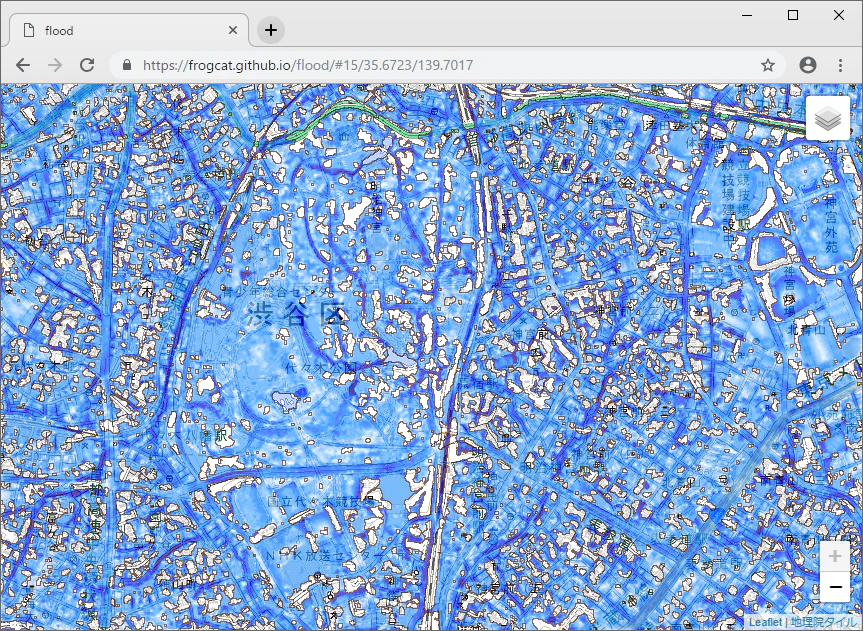Close the flood tab
The height and width of the screenshot is (631, 863).
[x=233, y=30]
